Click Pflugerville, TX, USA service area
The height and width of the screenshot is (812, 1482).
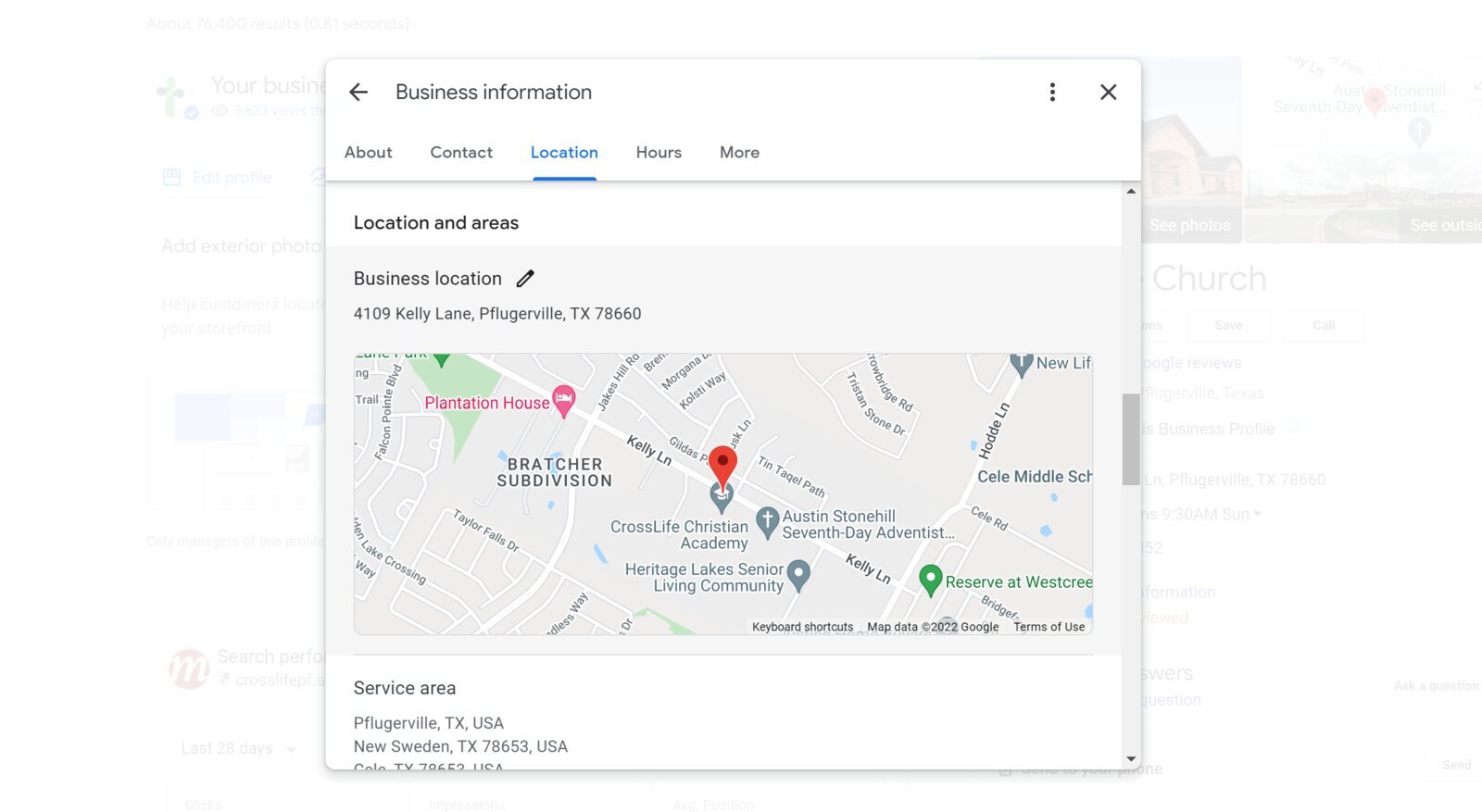tap(429, 723)
